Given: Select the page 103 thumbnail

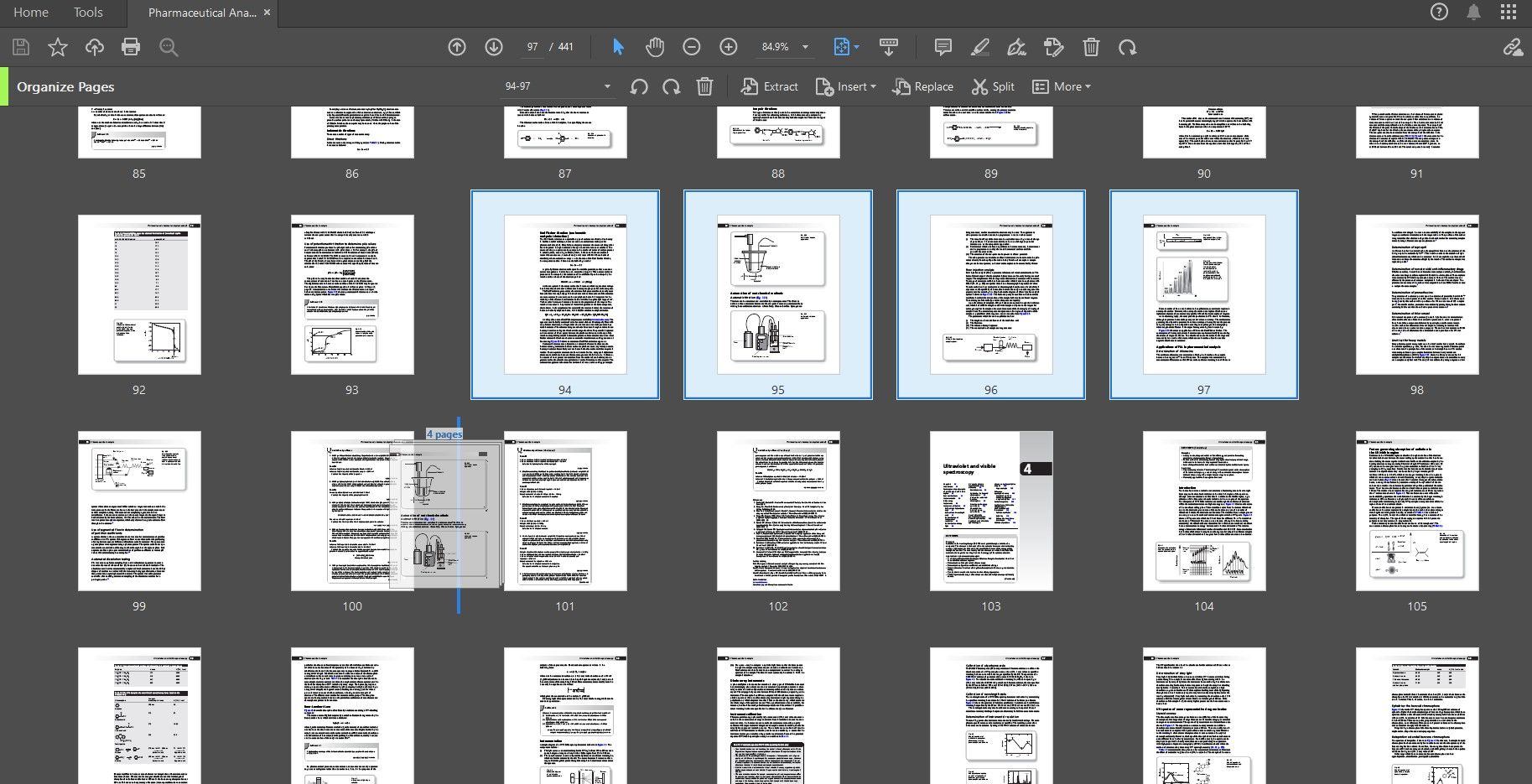Looking at the screenshot, I should tap(990, 511).
